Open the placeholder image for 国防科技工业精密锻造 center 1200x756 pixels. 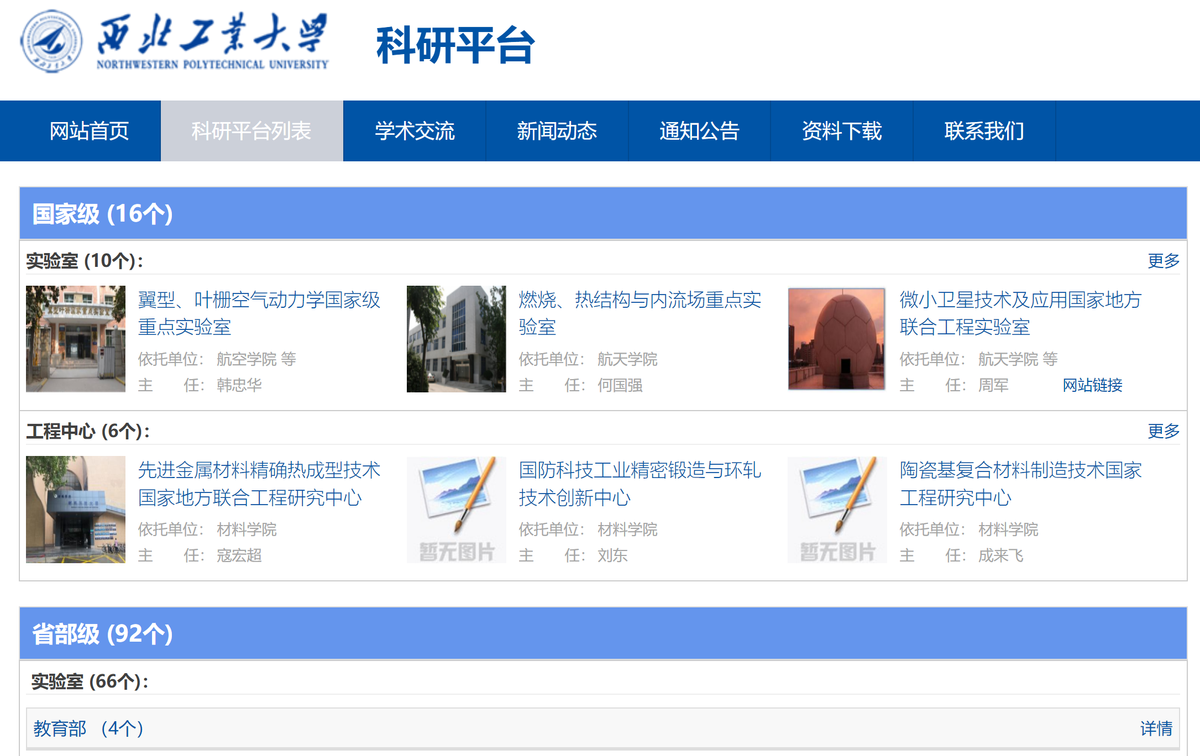coord(456,509)
